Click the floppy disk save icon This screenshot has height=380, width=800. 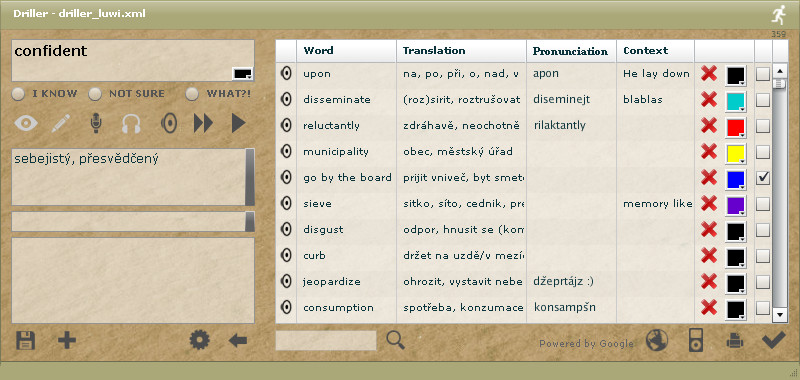tap(26, 340)
